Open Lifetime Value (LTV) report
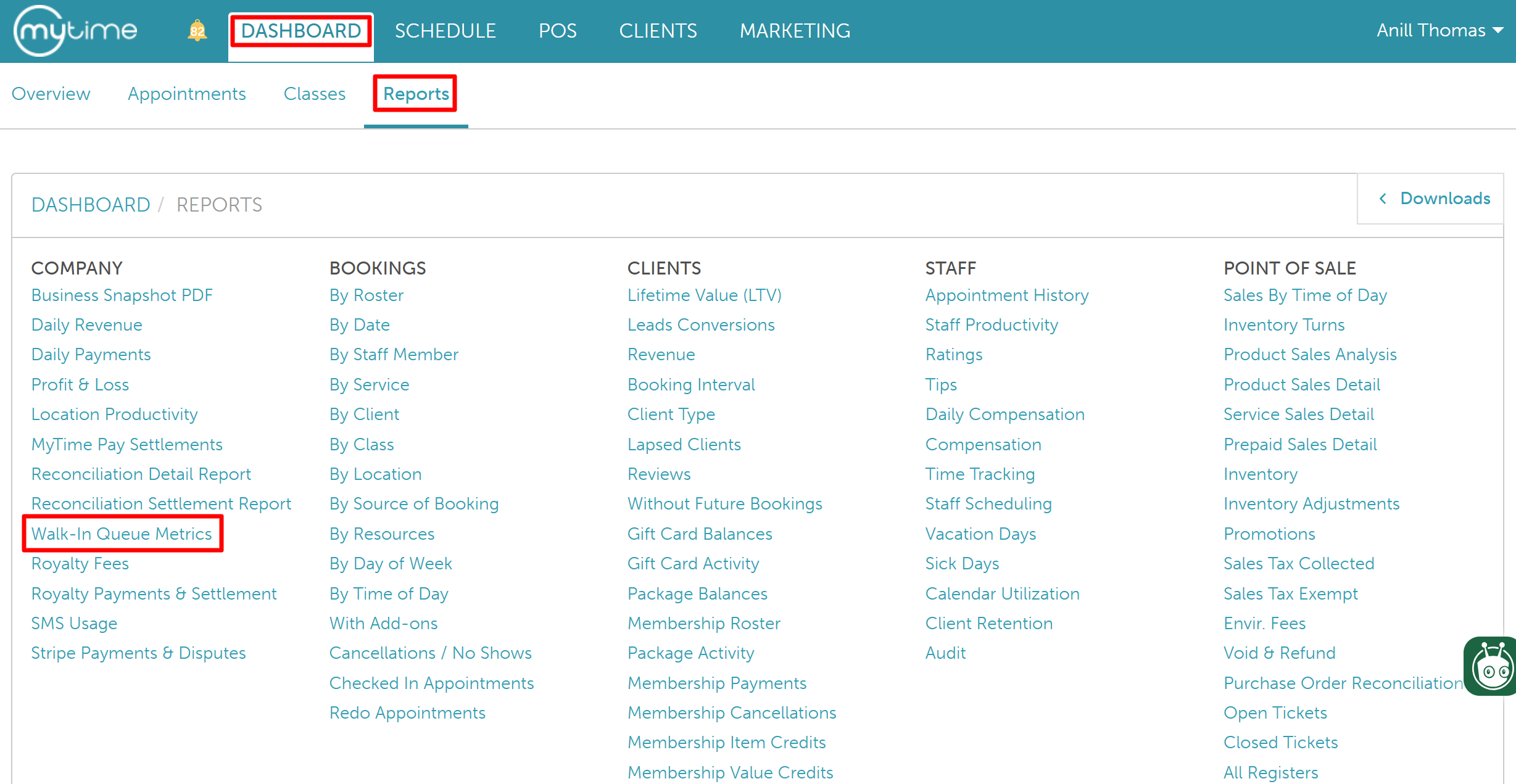Screen dimensions: 1516x784 705,295
